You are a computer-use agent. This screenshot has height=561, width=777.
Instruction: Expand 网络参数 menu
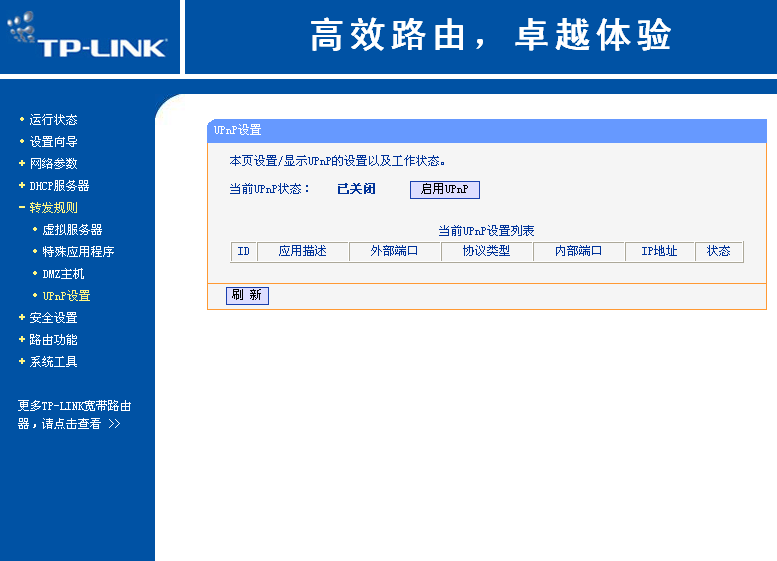tap(53, 164)
